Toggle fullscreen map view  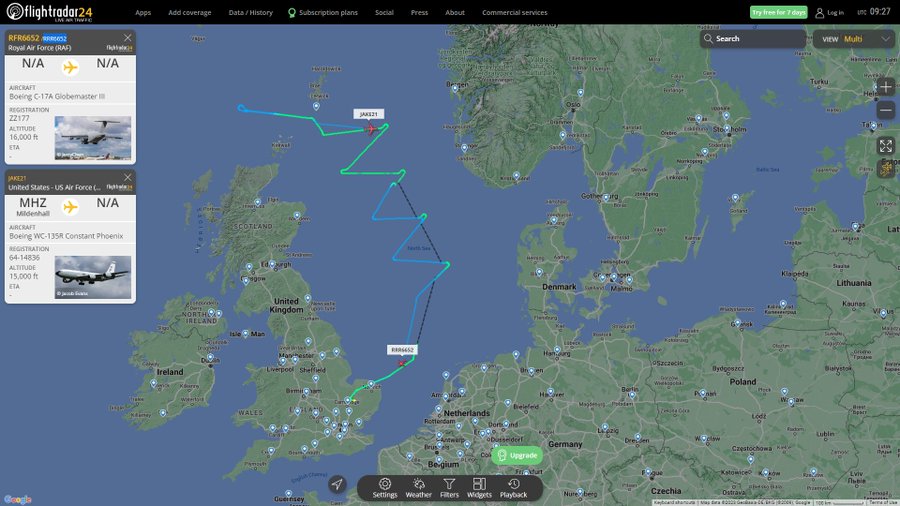[x=886, y=146]
